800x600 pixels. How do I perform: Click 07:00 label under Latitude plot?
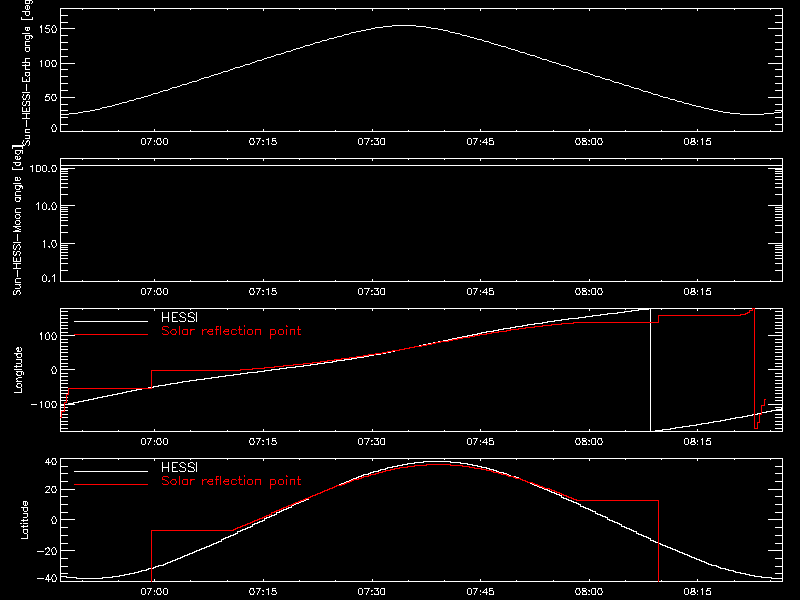coord(154,592)
